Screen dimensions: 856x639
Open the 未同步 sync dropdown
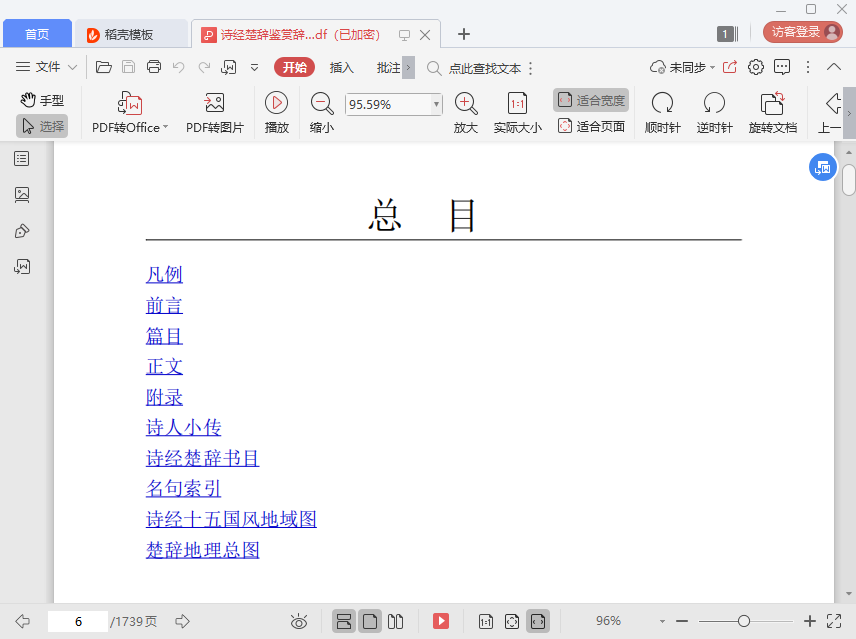coord(684,67)
